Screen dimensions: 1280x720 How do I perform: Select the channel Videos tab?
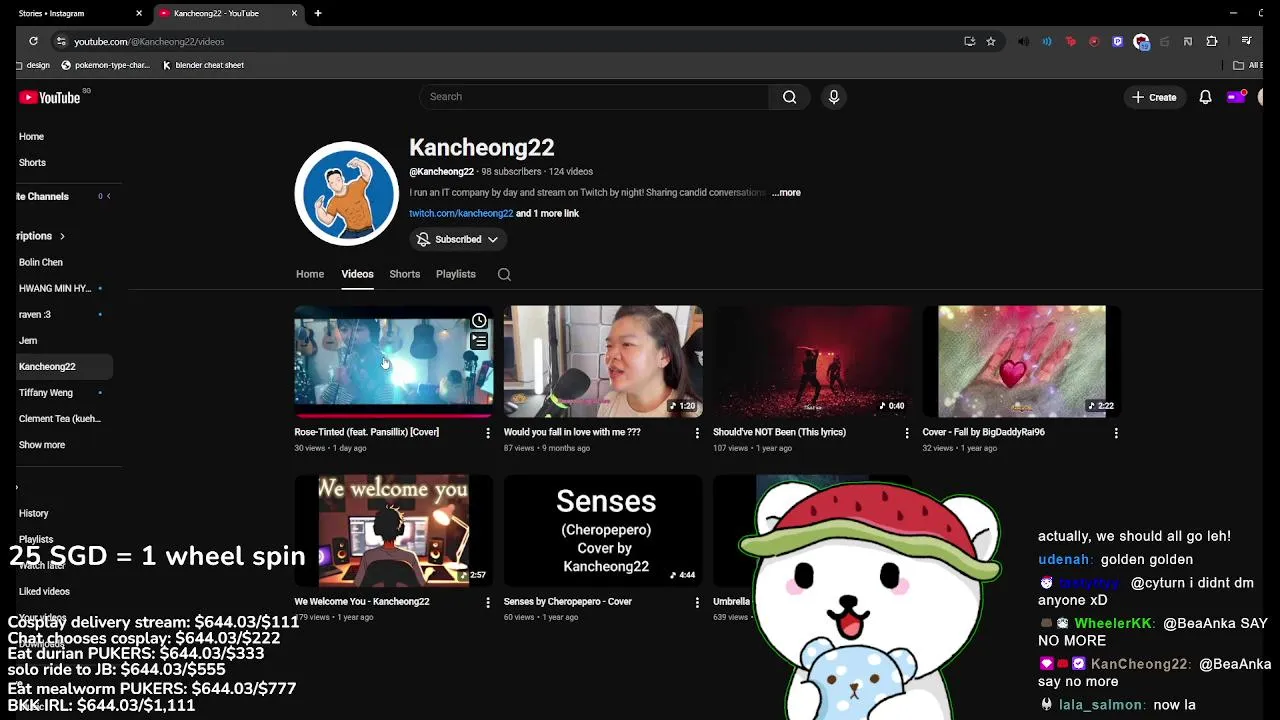pyautogui.click(x=357, y=274)
